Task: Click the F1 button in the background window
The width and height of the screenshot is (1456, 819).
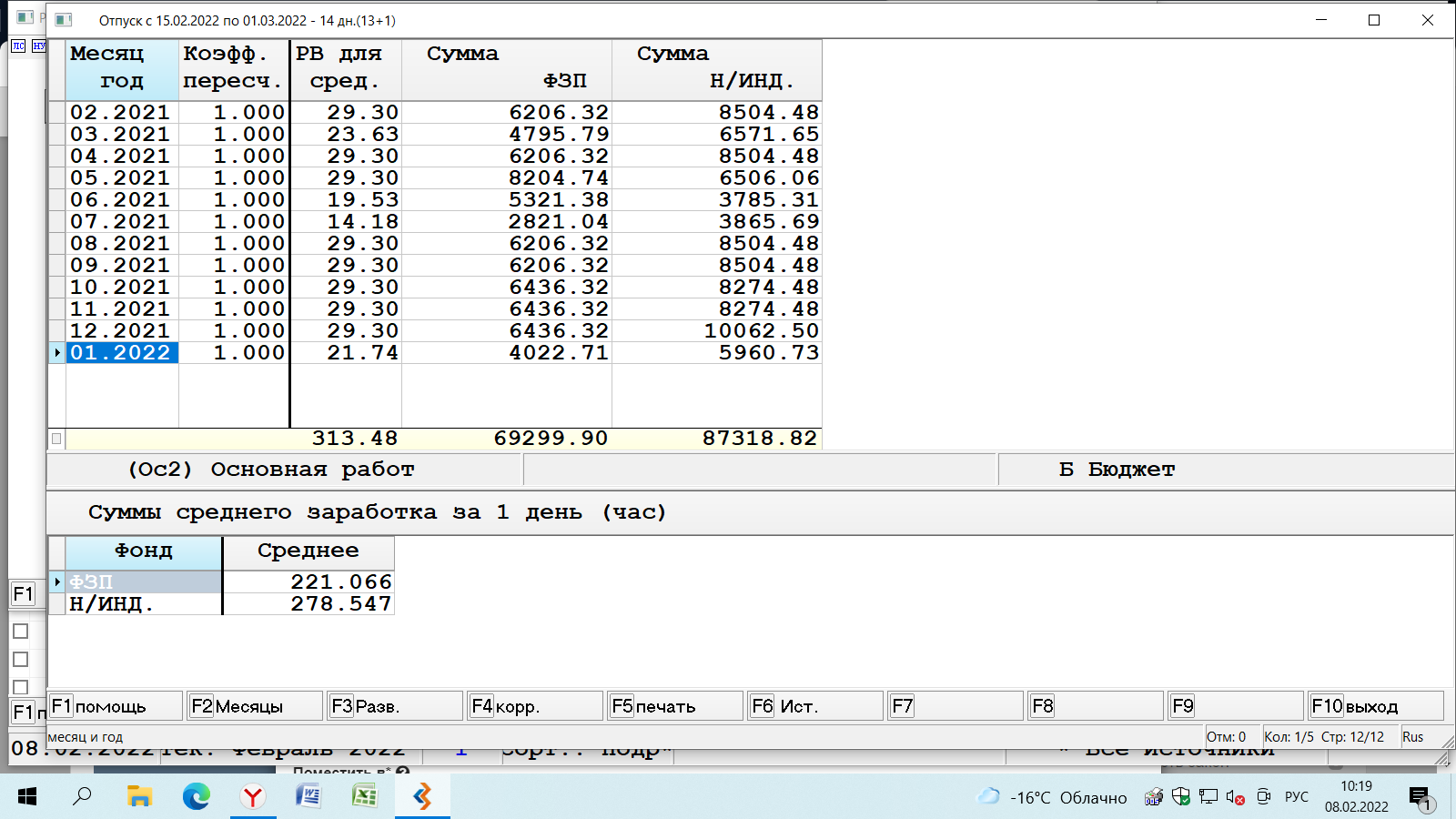Action: [x=23, y=594]
